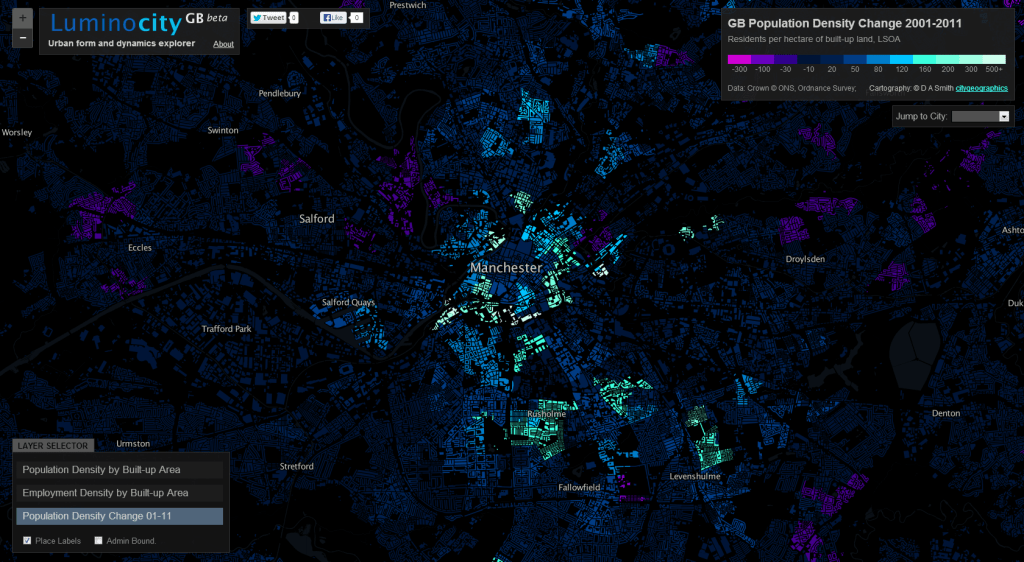The image size is (1024, 562).
Task: Open the citygeographics link
Action: 981,88
